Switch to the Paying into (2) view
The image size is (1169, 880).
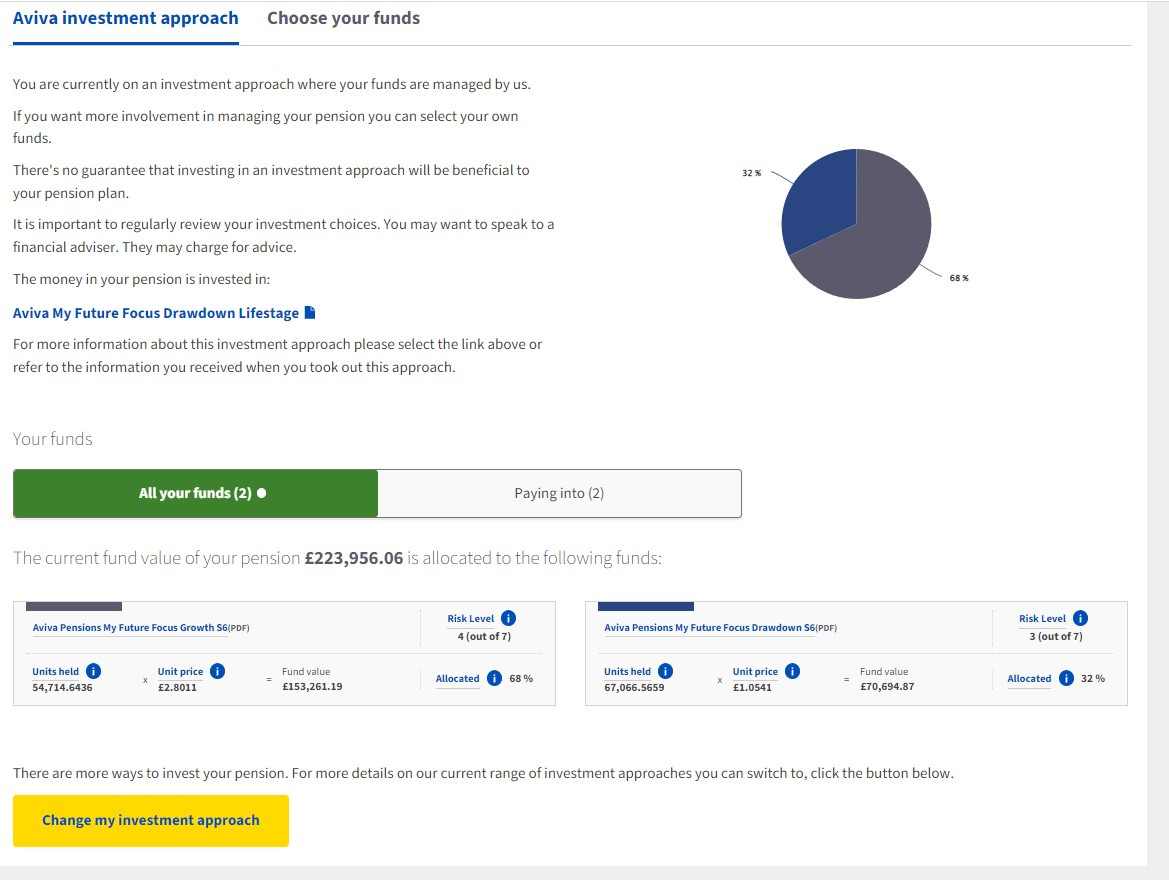[x=559, y=493]
